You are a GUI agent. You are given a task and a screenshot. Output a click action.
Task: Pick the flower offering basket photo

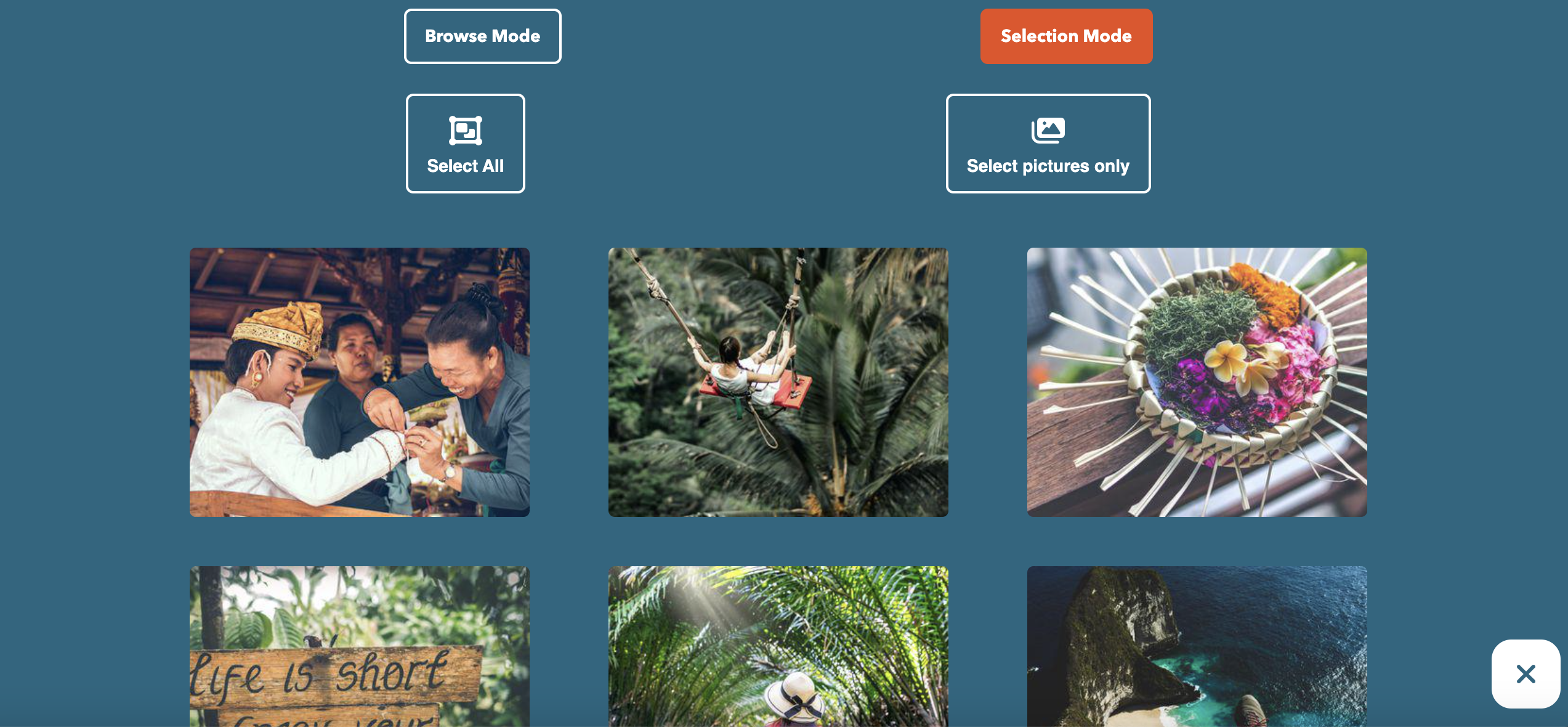1197,382
